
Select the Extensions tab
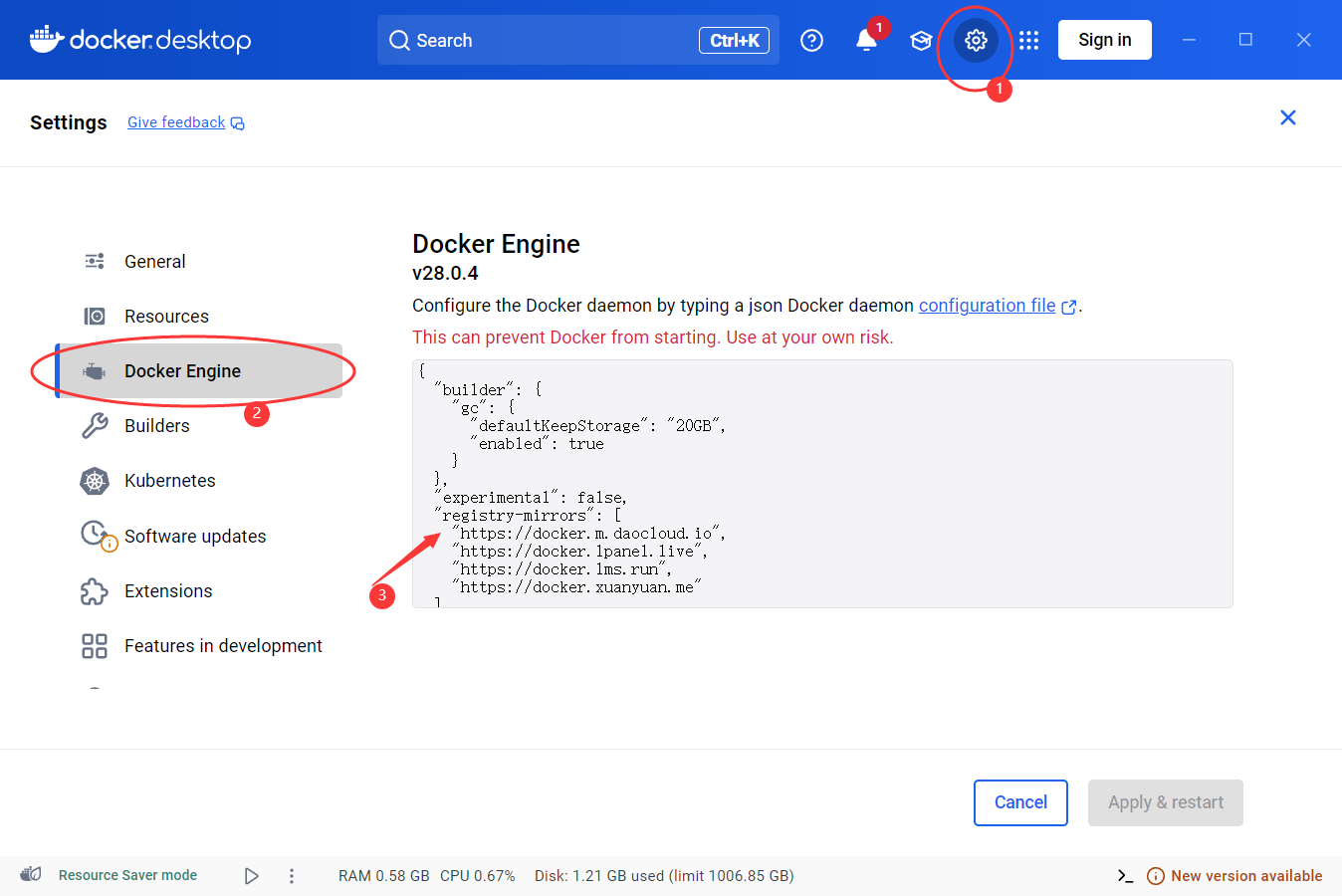pyautogui.click(x=199, y=590)
